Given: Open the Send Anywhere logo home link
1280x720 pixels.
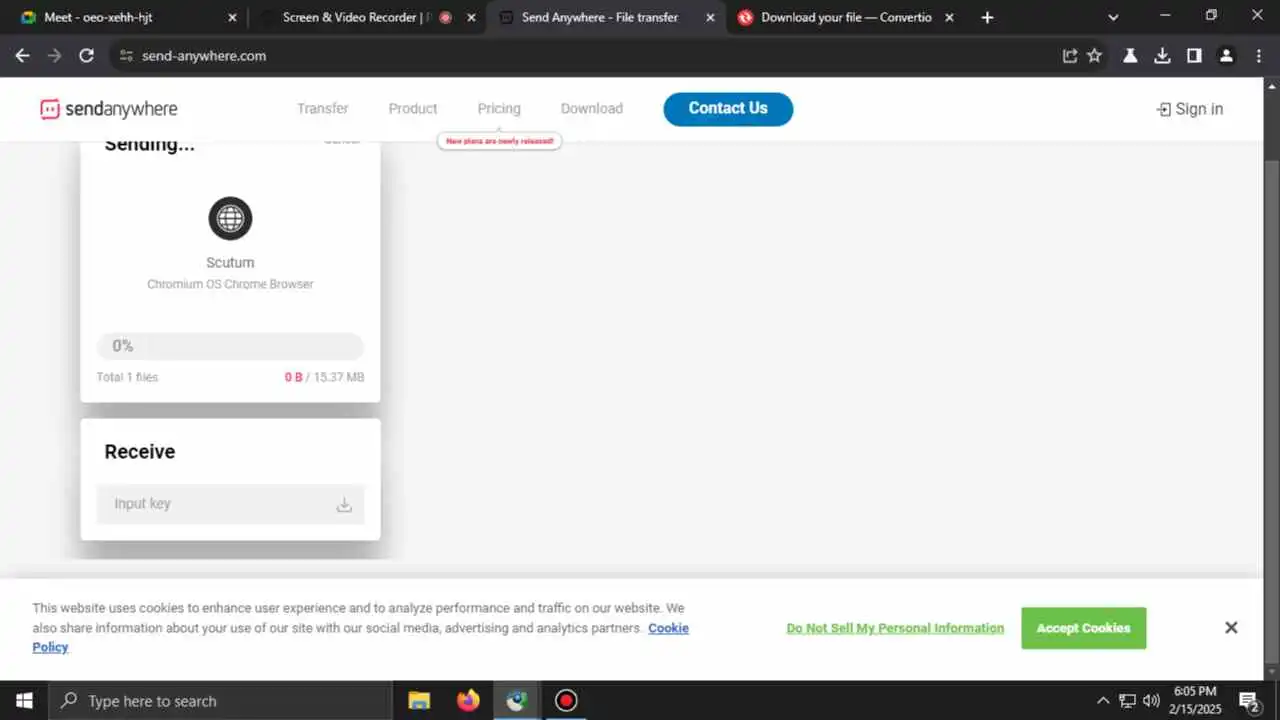Looking at the screenshot, I should (109, 109).
